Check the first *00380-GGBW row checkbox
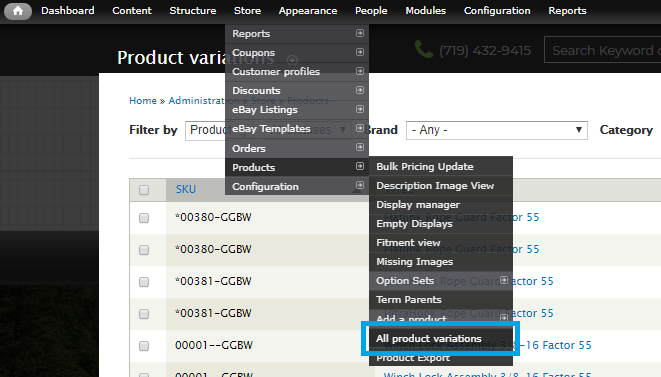The image size is (661, 377). pyautogui.click(x=144, y=218)
